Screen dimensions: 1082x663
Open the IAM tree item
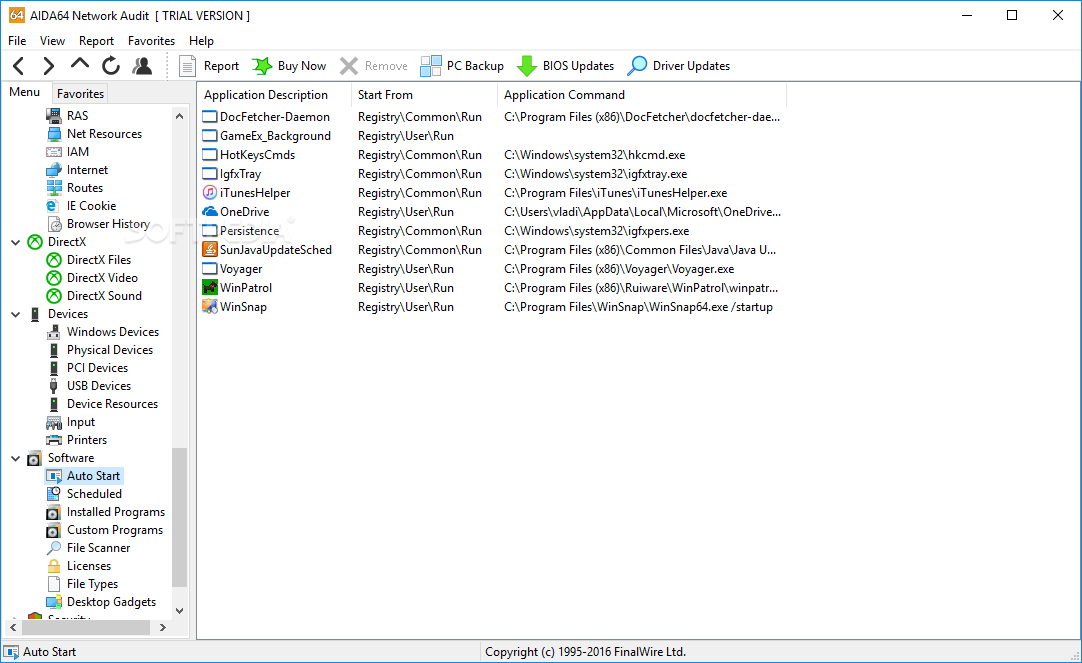77,152
